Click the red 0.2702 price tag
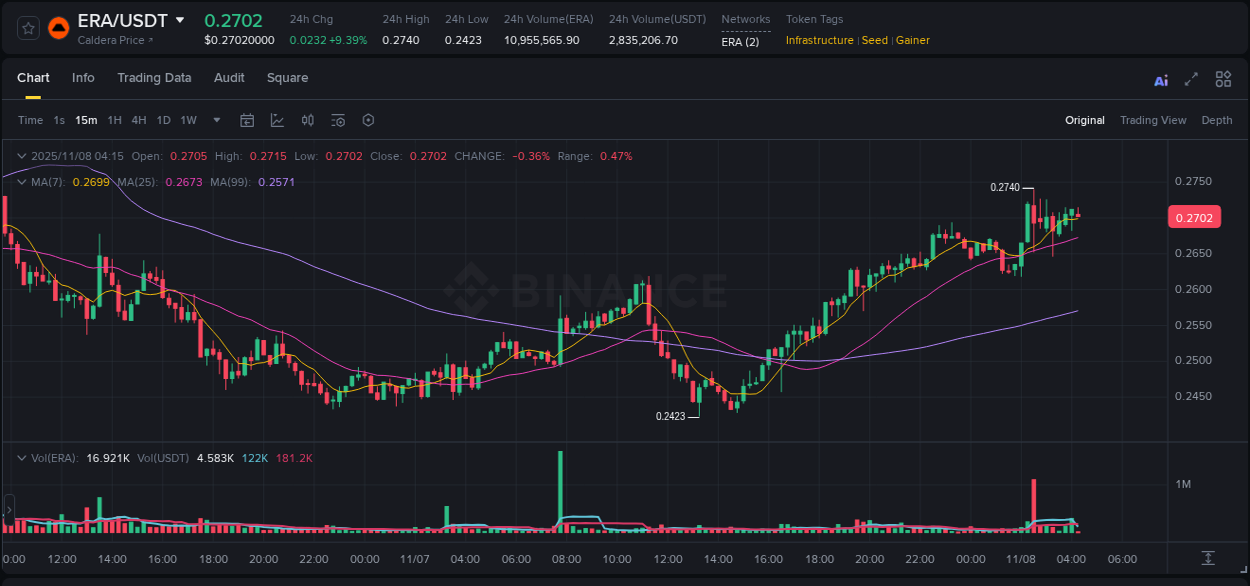This screenshot has height=586, width=1250. click(1194, 217)
